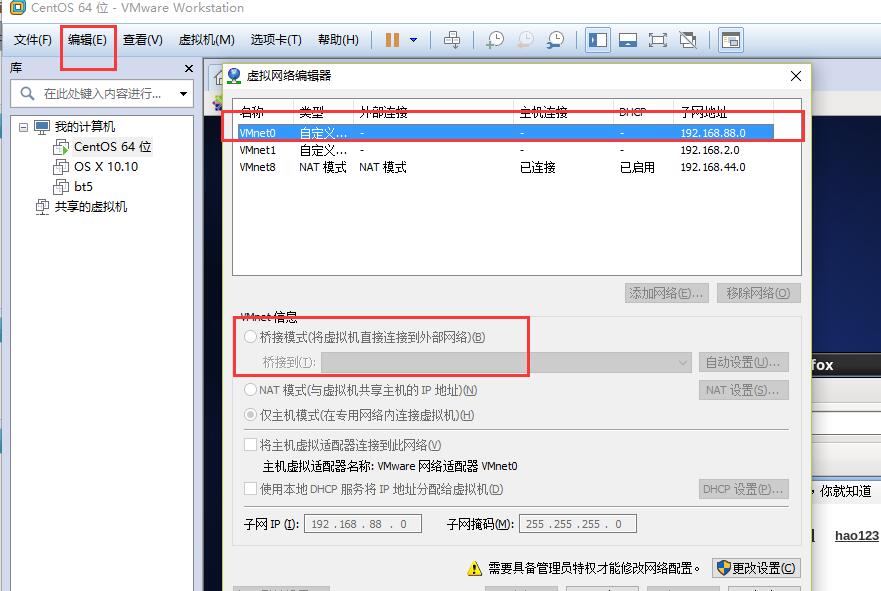Click the 添加网络(E)... button
The image size is (881, 591).
point(666,293)
